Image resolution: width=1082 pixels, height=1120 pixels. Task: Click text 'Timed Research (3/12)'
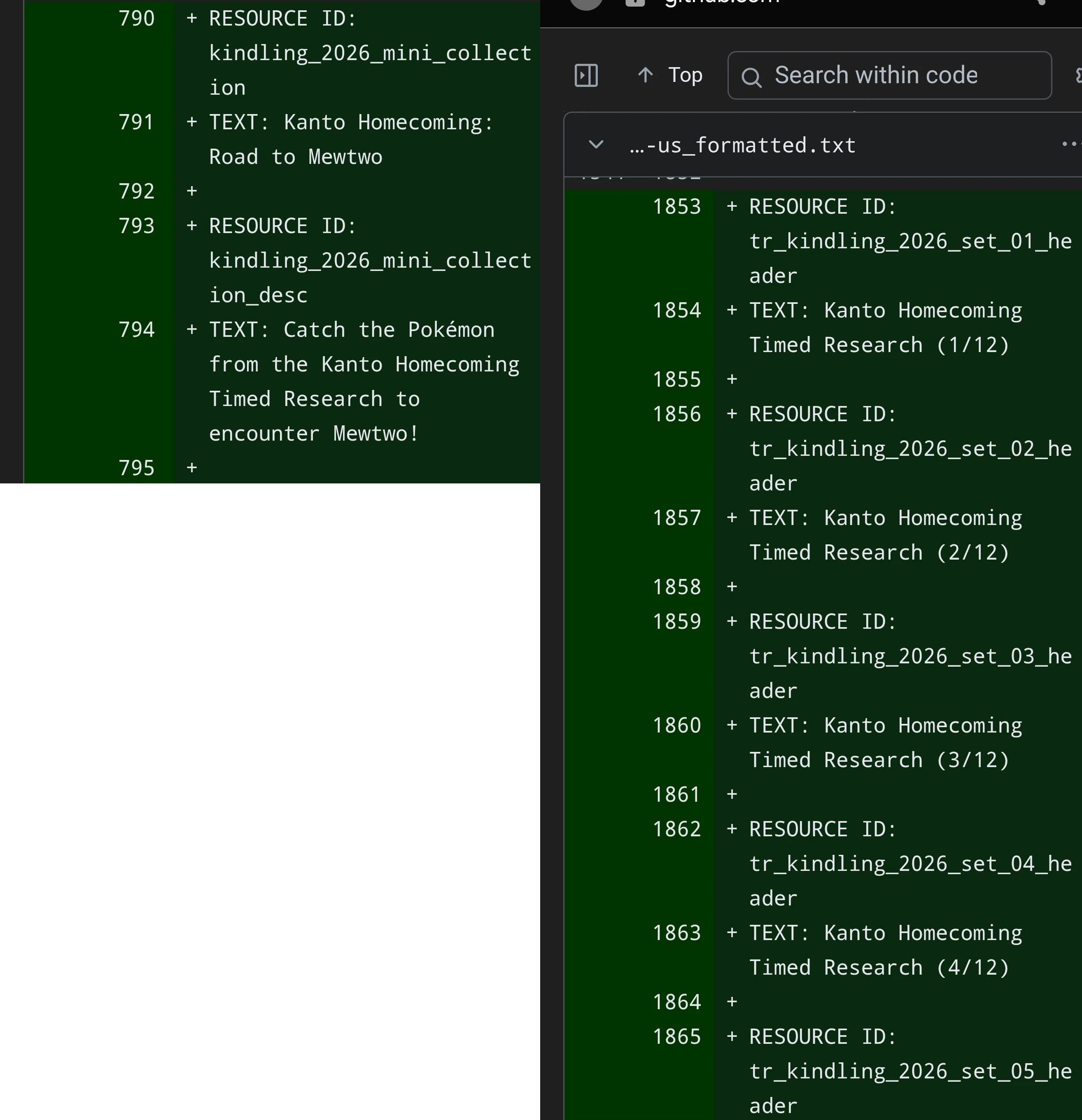(879, 760)
